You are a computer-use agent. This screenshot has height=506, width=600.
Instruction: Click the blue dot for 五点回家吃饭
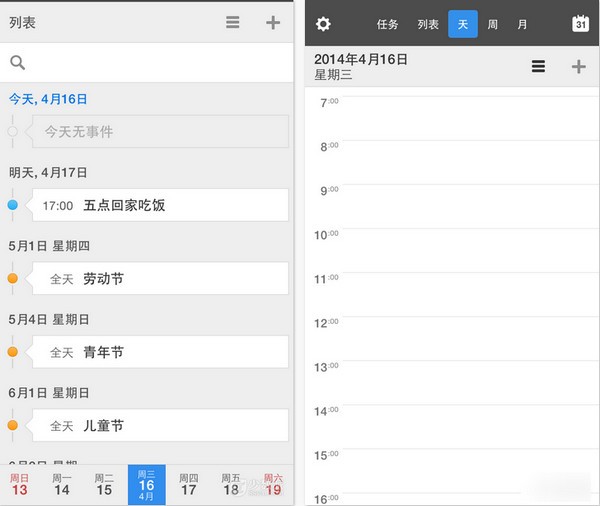pos(13,205)
